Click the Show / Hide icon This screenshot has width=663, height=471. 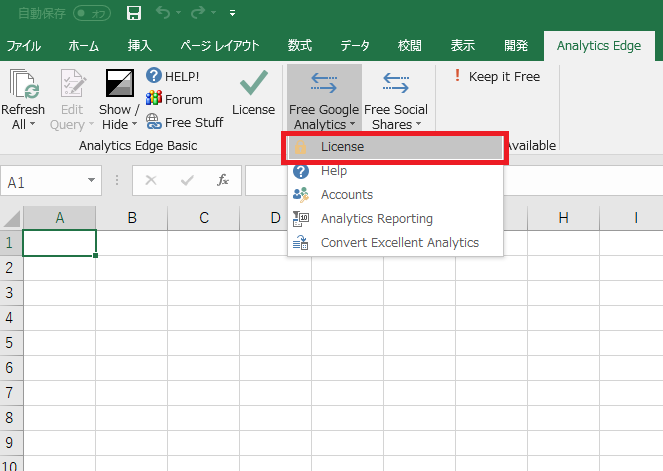tap(120, 83)
